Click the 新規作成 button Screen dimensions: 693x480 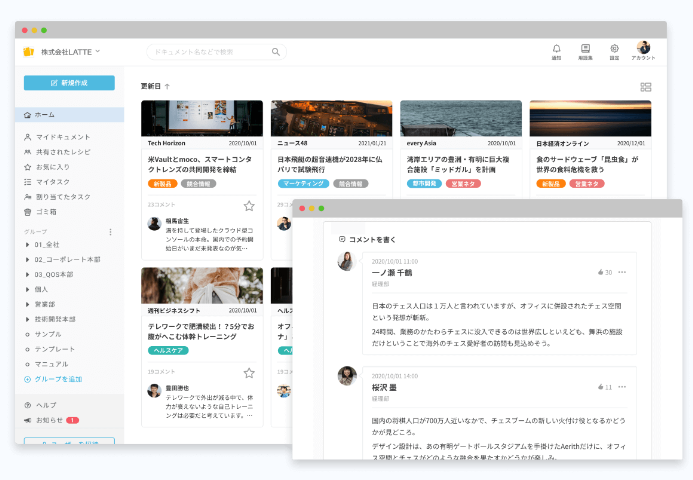coord(69,83)
